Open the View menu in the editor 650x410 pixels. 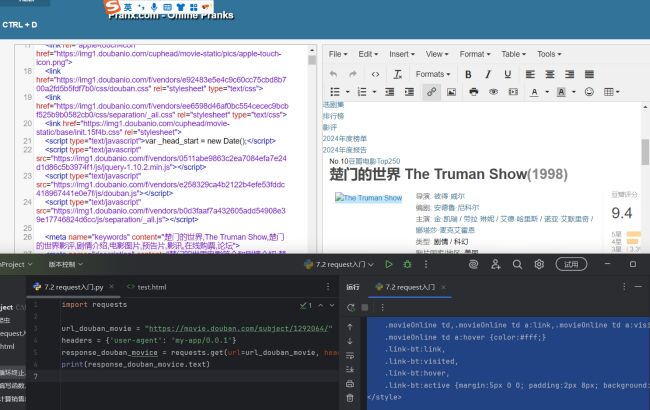coord(437,54)
